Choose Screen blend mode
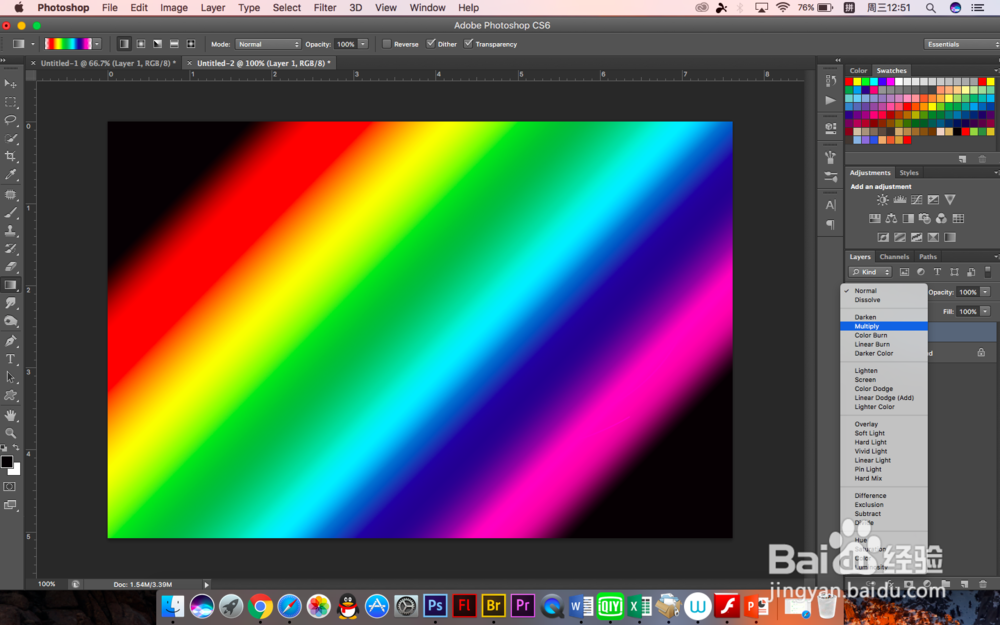This screenshot has width=1000, height=625. tap(884, 379)
